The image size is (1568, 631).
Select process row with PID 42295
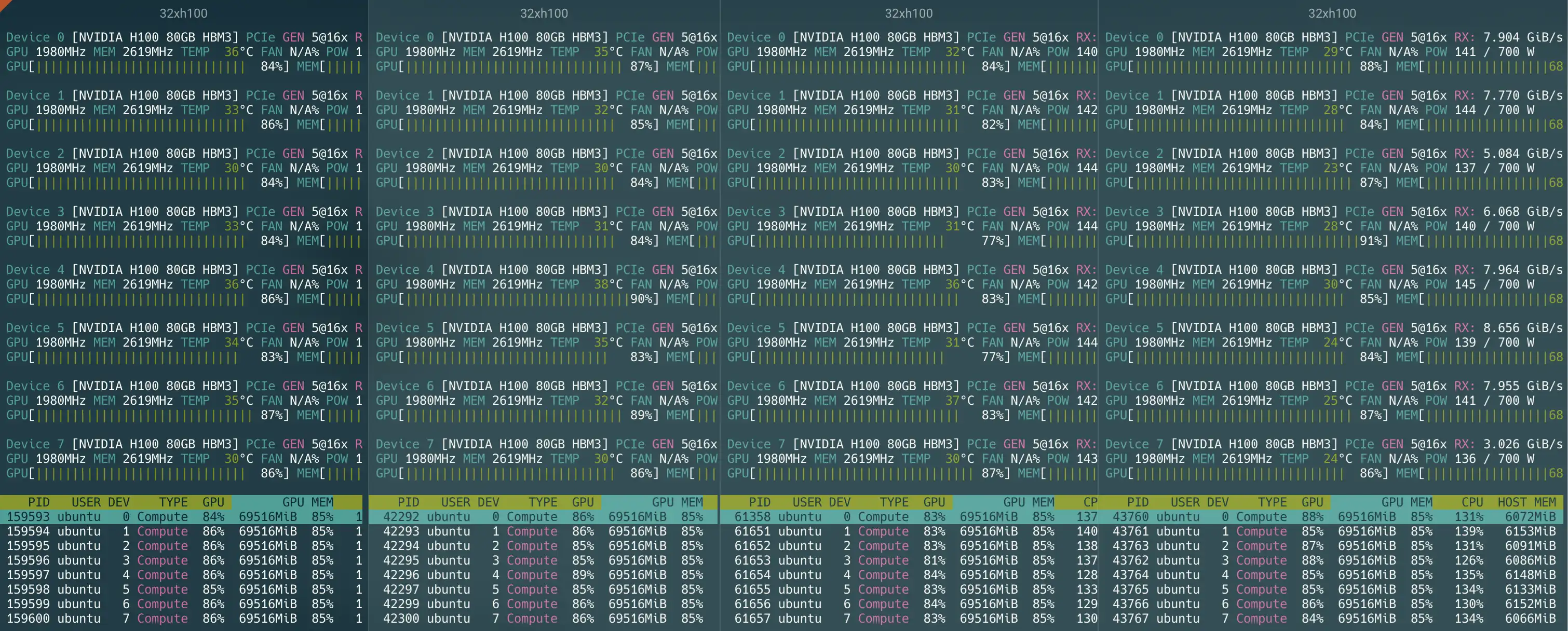click(x=544, y=560)
